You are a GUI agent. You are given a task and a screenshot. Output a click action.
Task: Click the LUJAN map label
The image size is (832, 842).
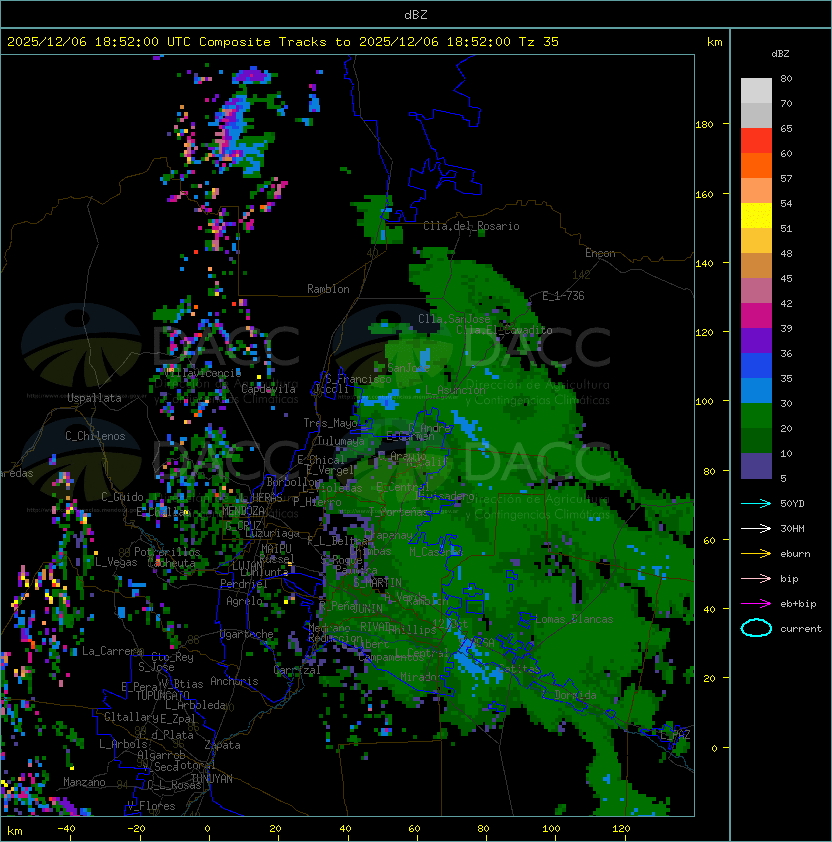pos(248,566)
